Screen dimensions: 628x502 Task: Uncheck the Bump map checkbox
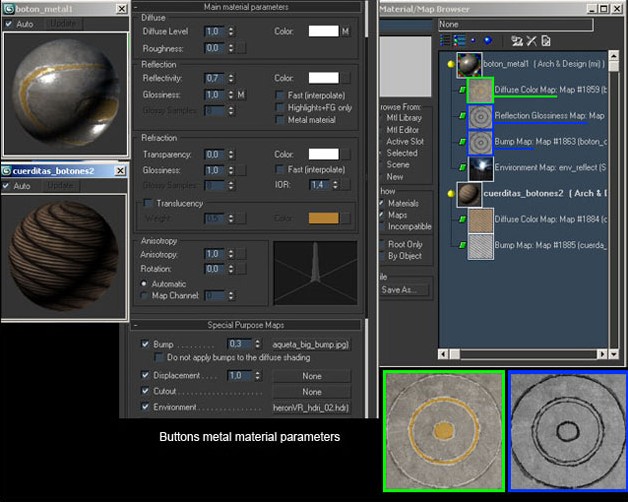click(x=146, y=343)
